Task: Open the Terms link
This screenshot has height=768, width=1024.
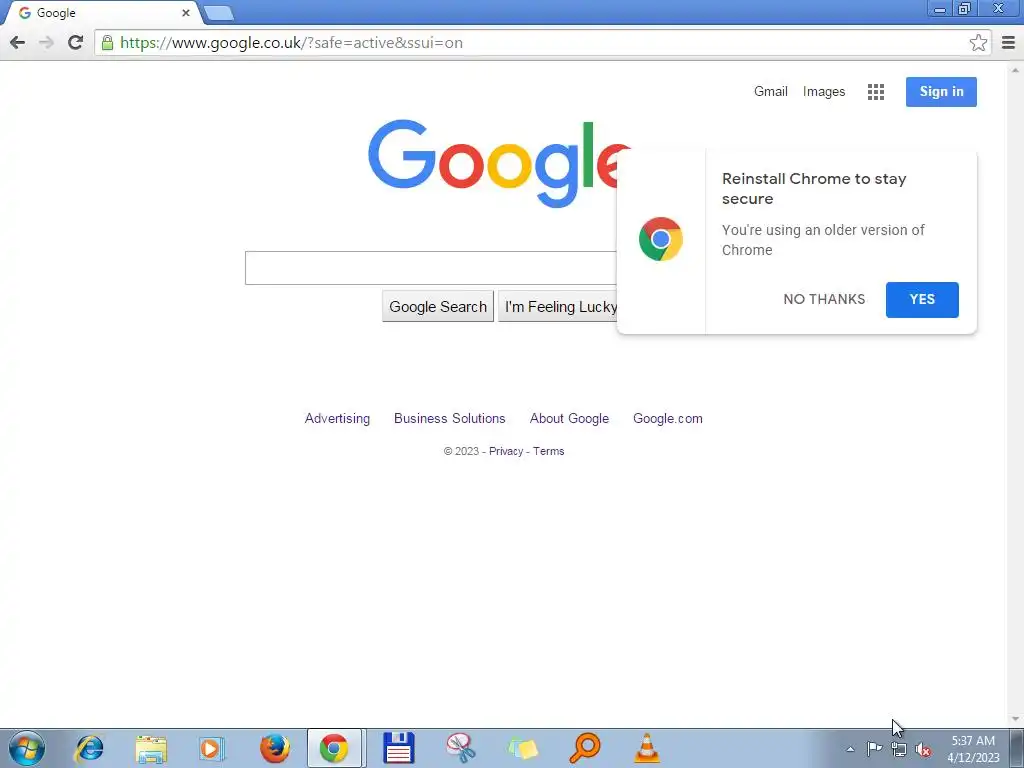Action: point(549,451)
